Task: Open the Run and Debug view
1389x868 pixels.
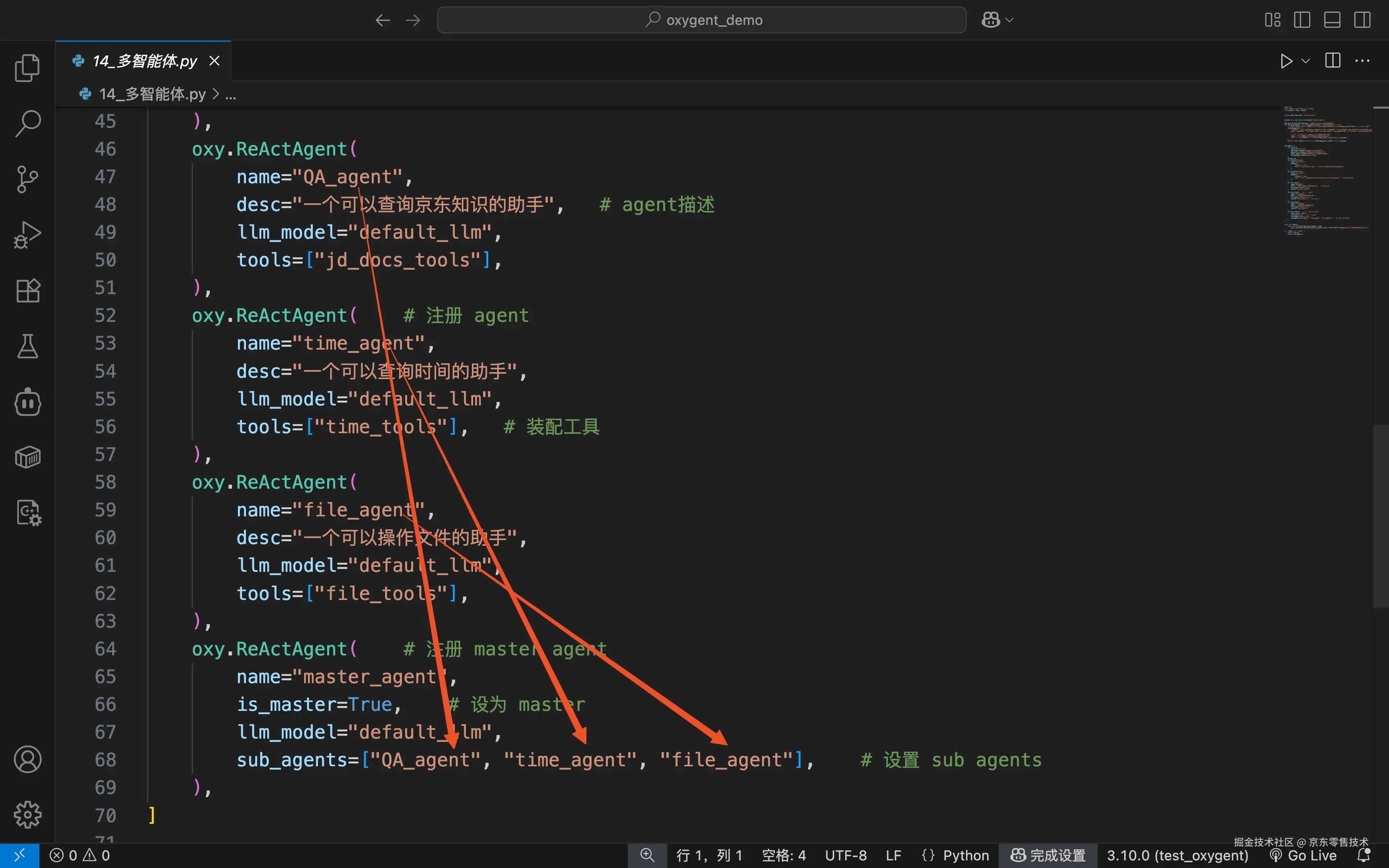Action: [x=27, y=235]
